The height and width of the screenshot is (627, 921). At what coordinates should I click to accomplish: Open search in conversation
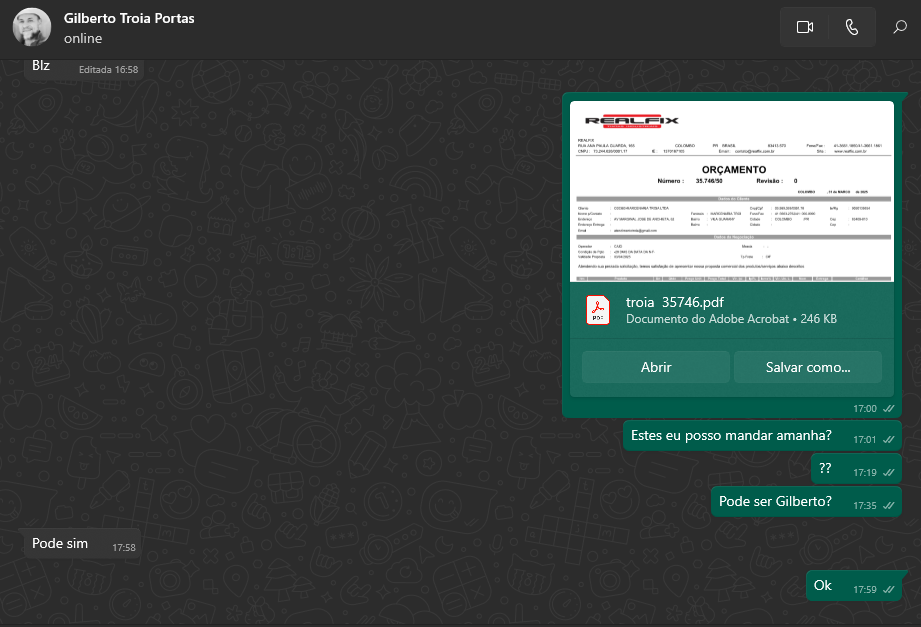point(899,28)
